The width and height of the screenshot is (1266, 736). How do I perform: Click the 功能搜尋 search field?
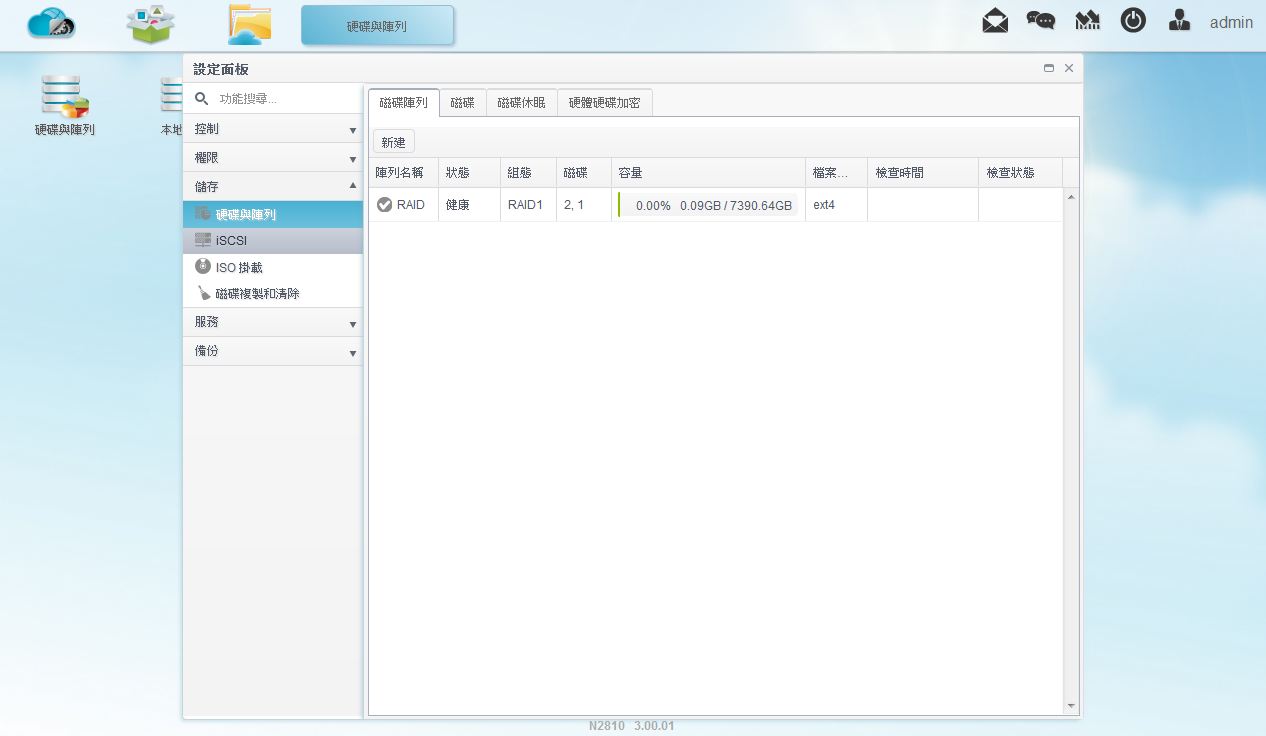click(x=287, y=99)
